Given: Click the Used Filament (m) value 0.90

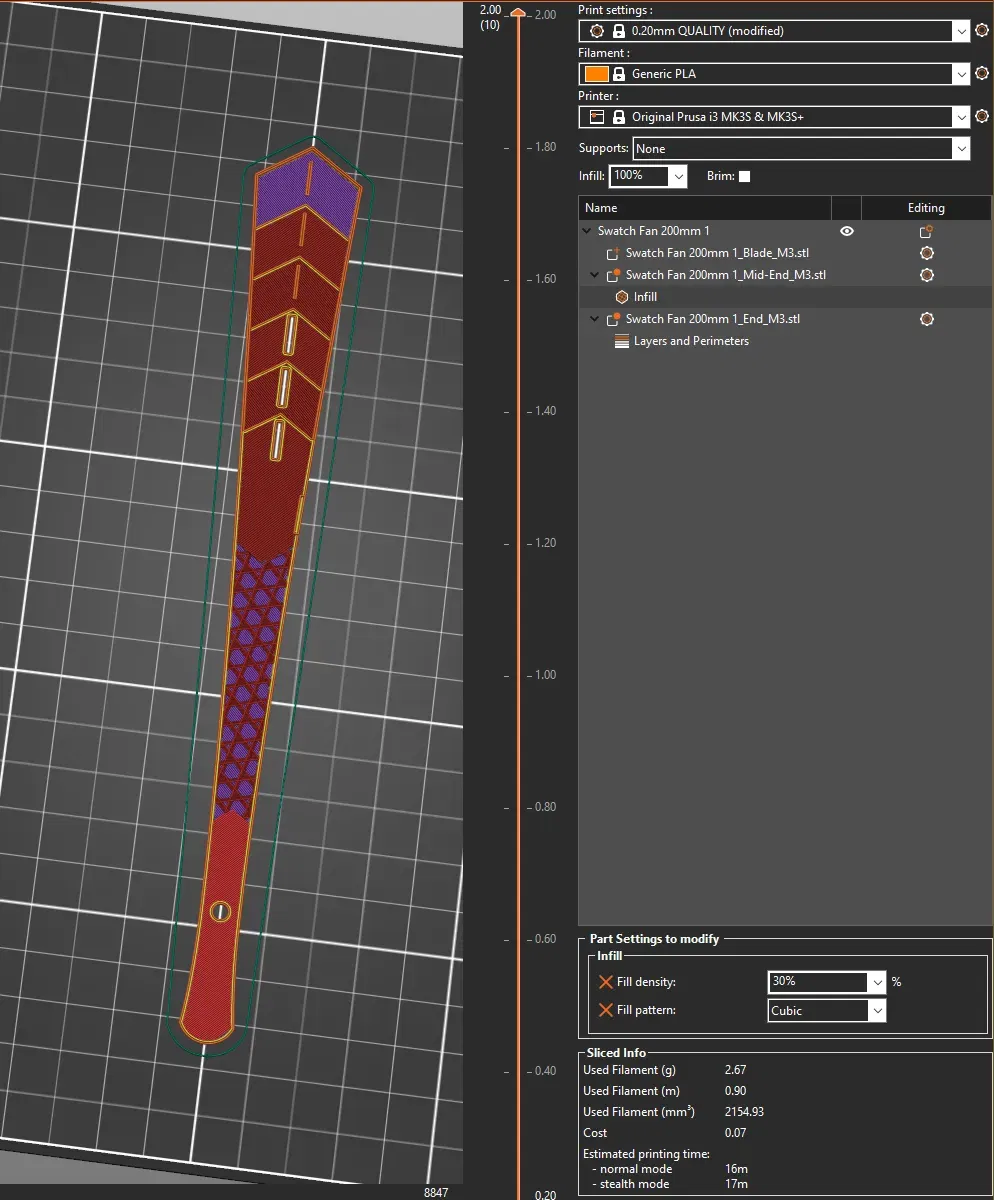Looking at the screenshot, I should 735,1091.
